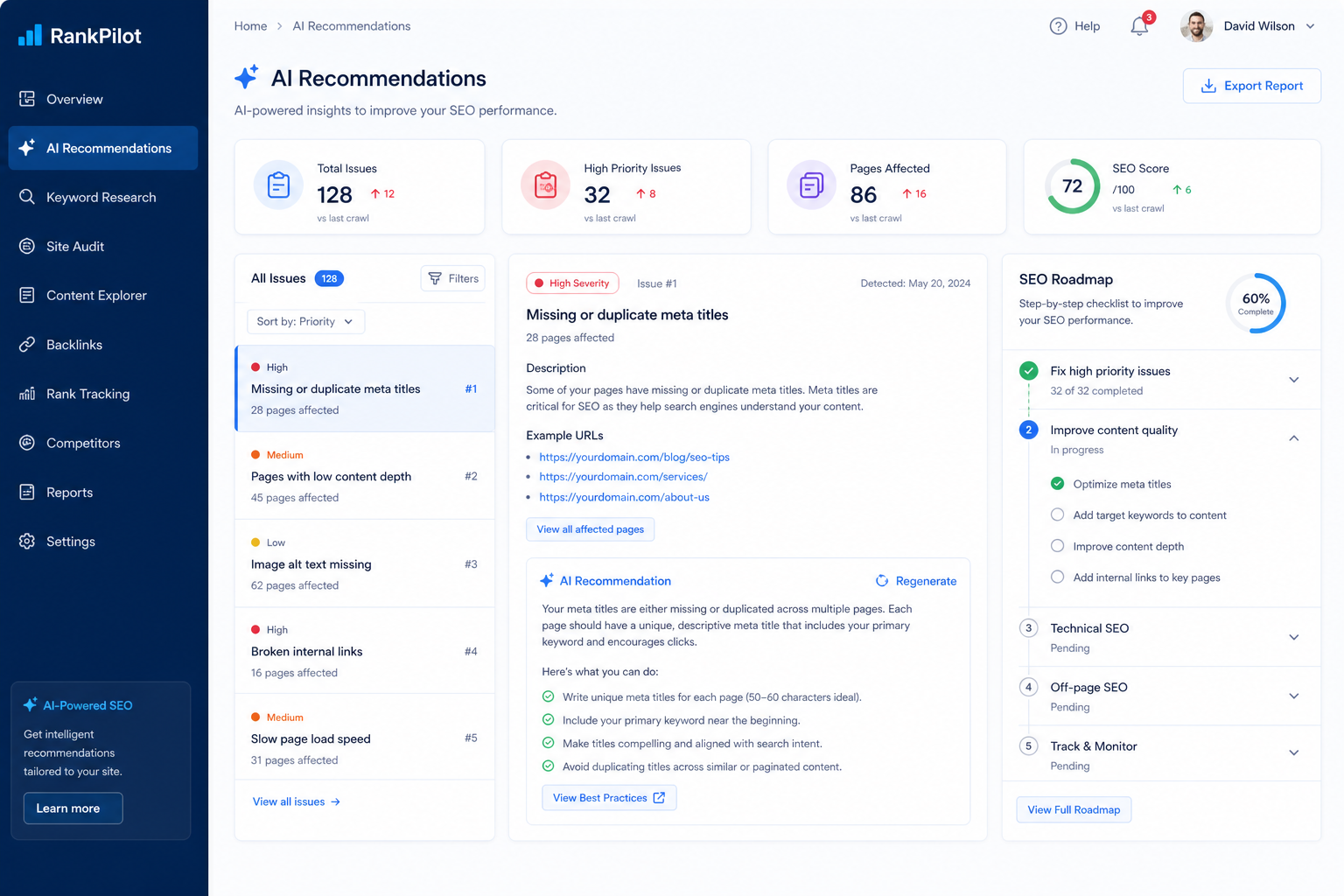Click the 60% Complete progress ring
The height and width of the screenshot is (896, 1344).
(1256, 303)
